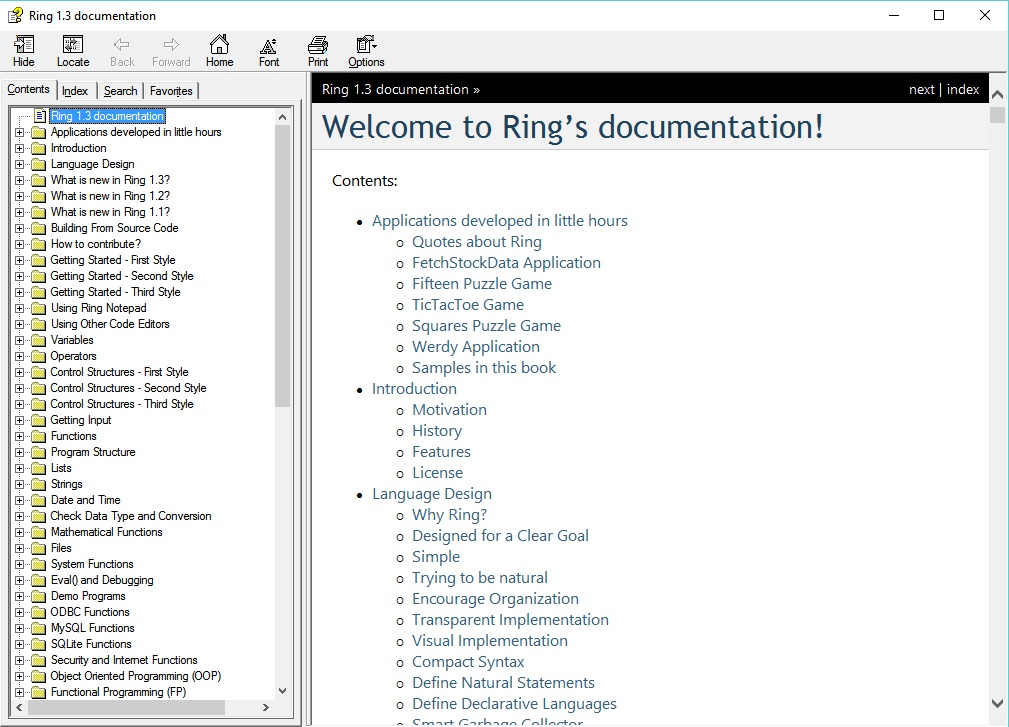Viewport: 1009px width, 727px height.
Task: Click the folder icon beside Files
Action: (x=39, y=548)
